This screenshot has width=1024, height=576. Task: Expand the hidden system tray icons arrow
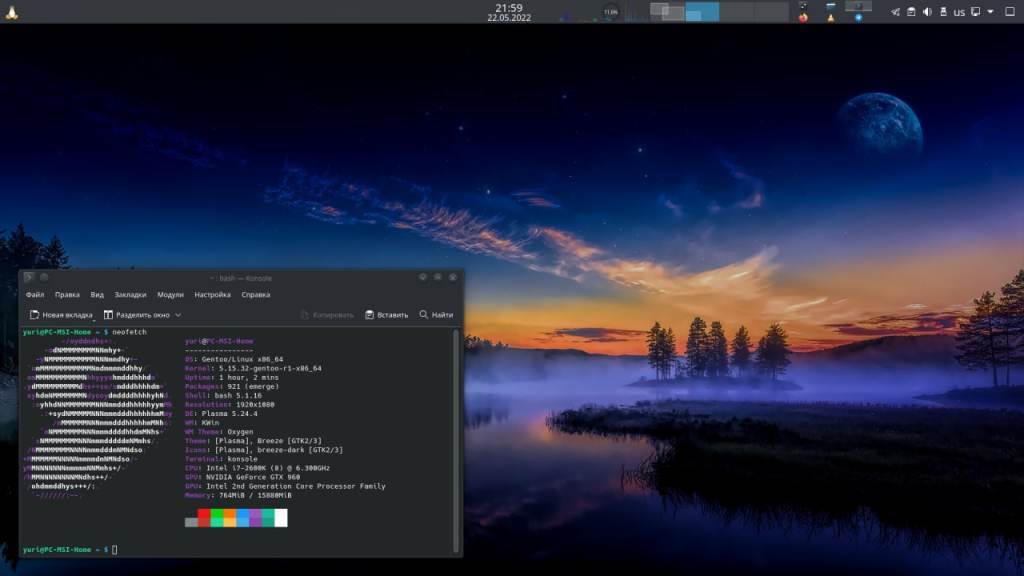coord(991,12)
